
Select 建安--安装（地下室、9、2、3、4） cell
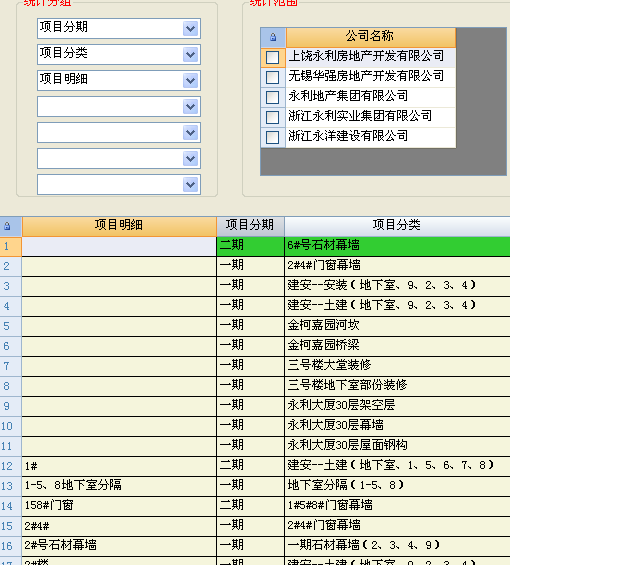point(397,287)
